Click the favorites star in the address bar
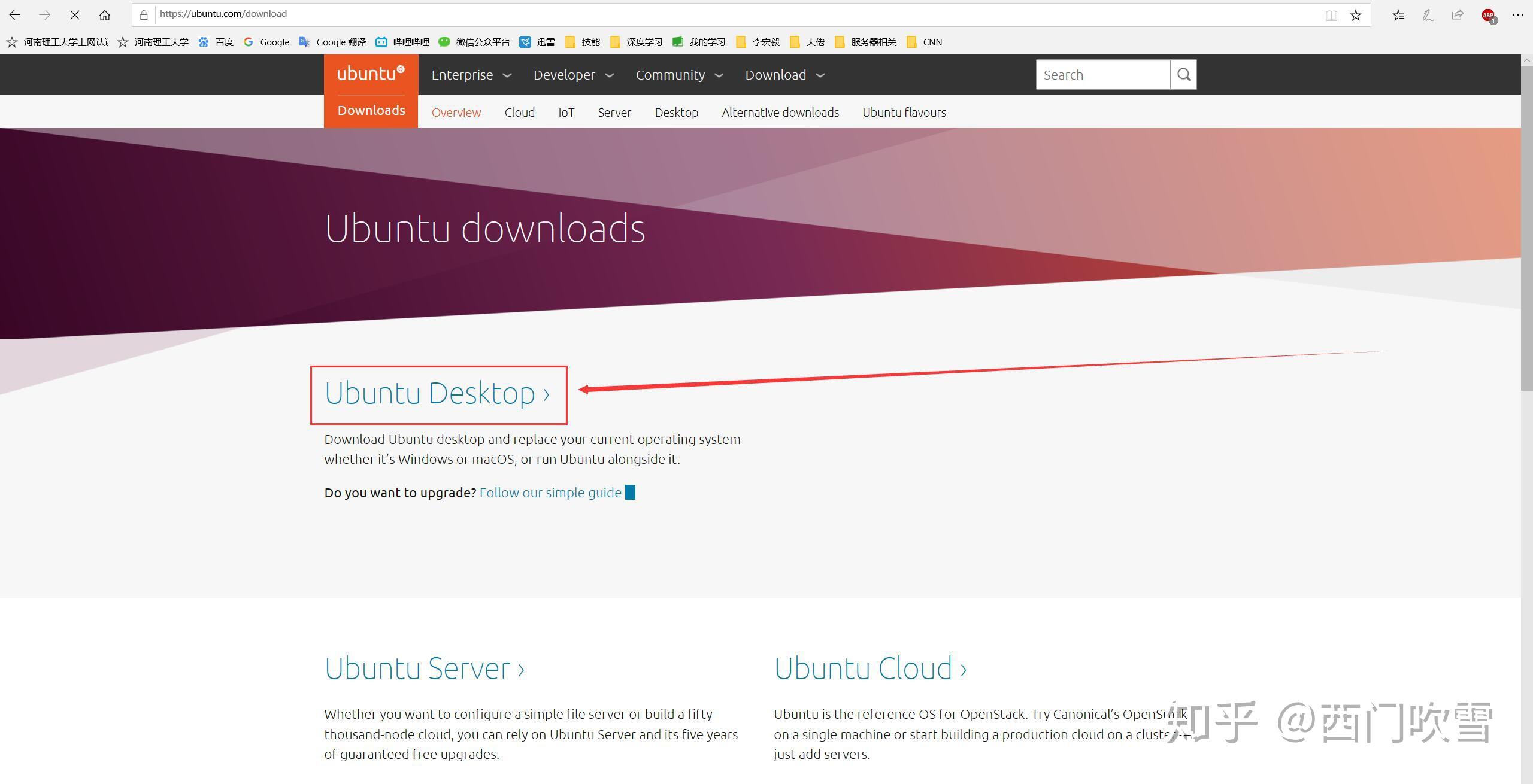This screenshot has height=784, width=1533. (1355, 14)
